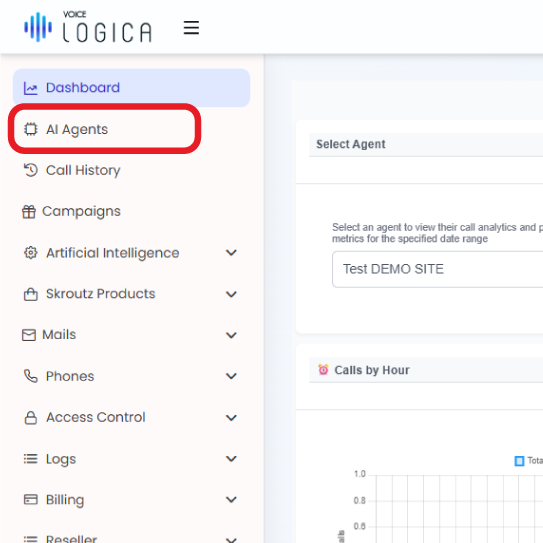This screenshot has height=543, width=543.
Task: Open the hamburger menu toggle
Action: (x=191, y=27)
